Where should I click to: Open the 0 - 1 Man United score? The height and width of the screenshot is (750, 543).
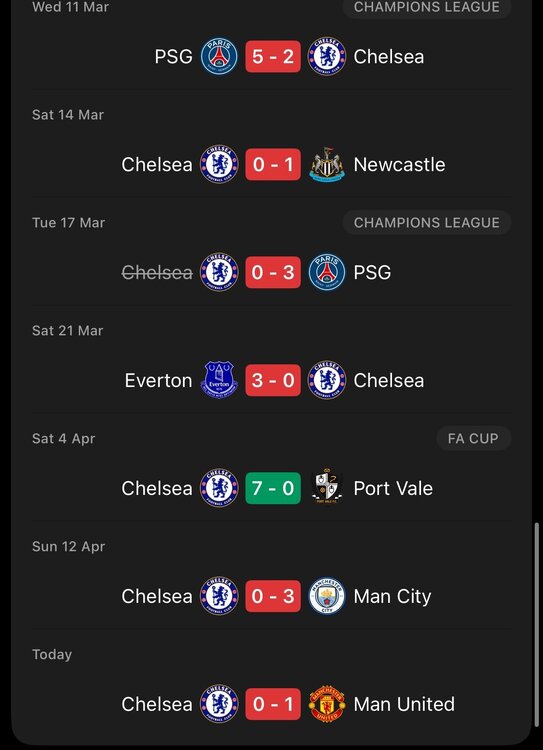click(x=273, y=704)
